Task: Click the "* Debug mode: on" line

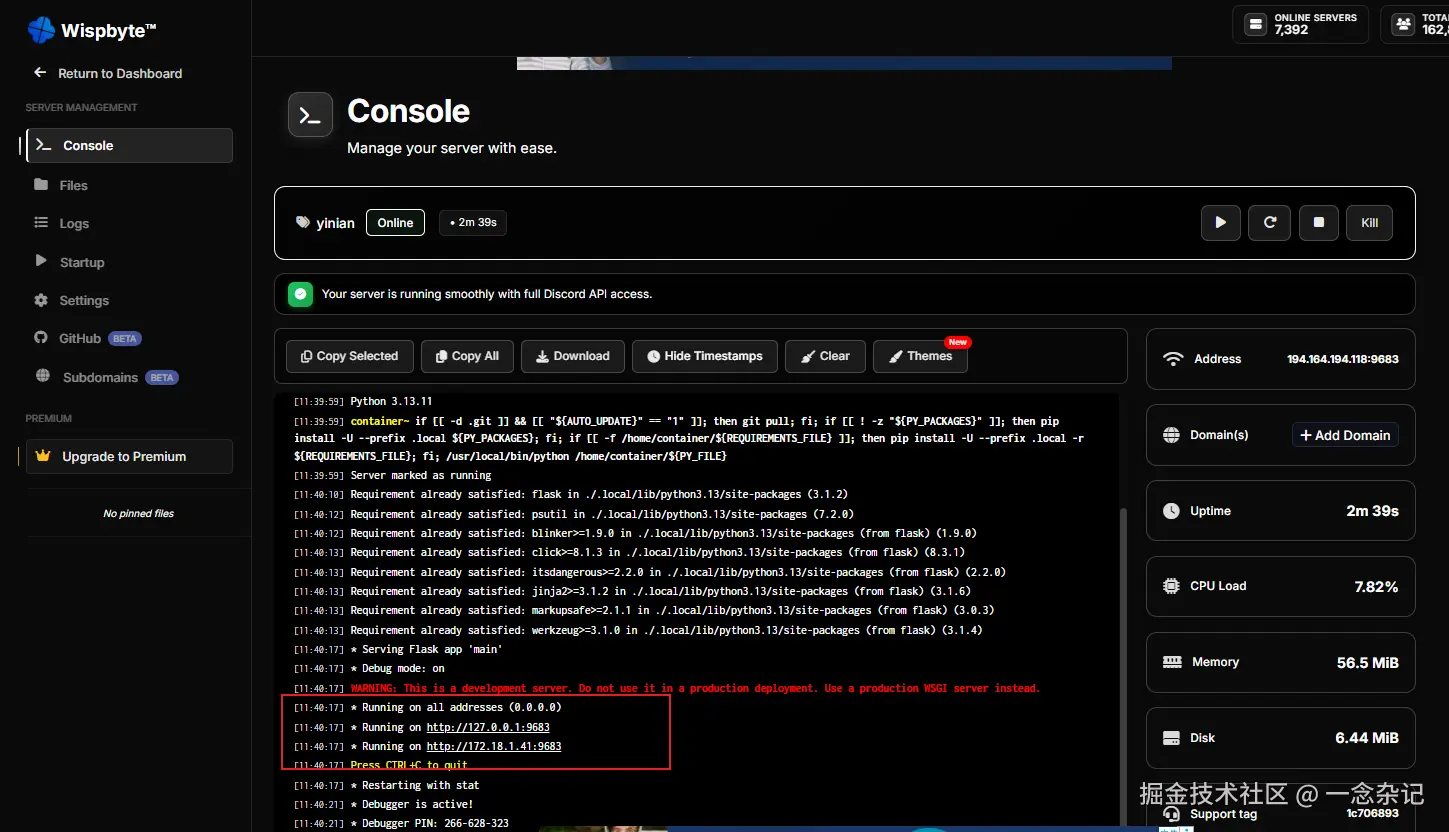Action: pos(397,668)
